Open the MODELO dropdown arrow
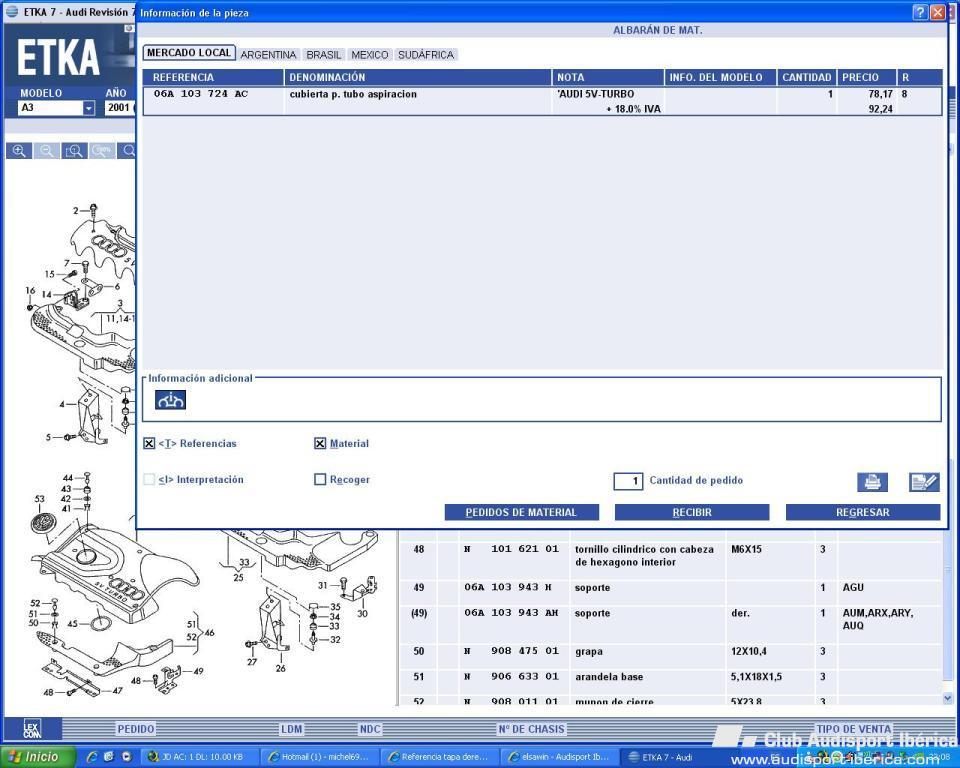 tap(89, 108)
